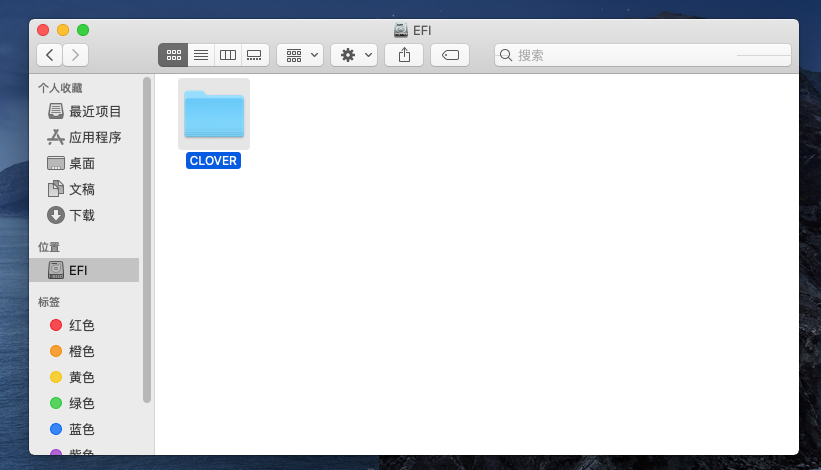Switch to list view
The height and width of the screenshot is (470, 821).
pyautogui.click(x=201, y=55)
